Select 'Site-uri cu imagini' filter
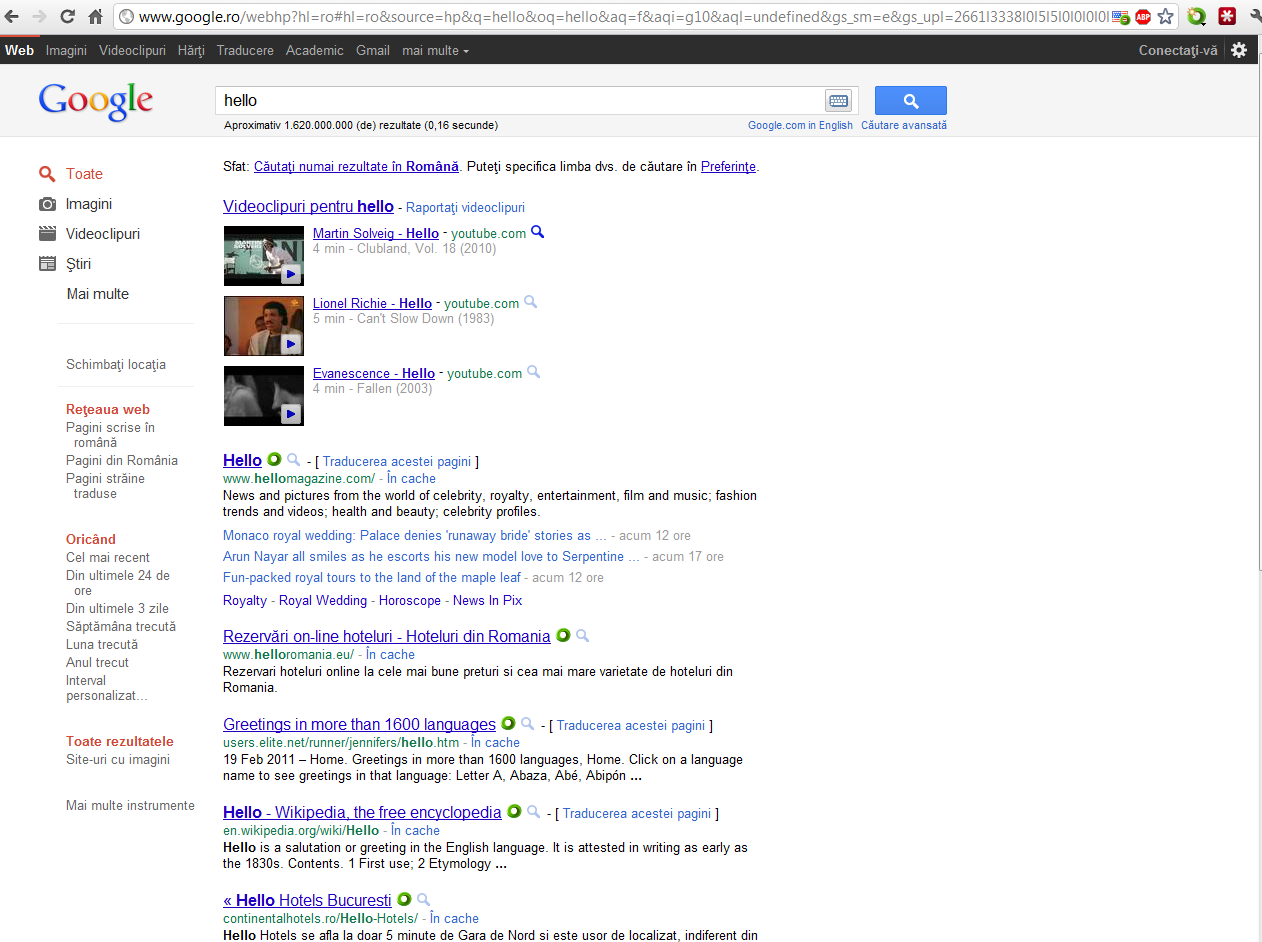 click(118, 759)
